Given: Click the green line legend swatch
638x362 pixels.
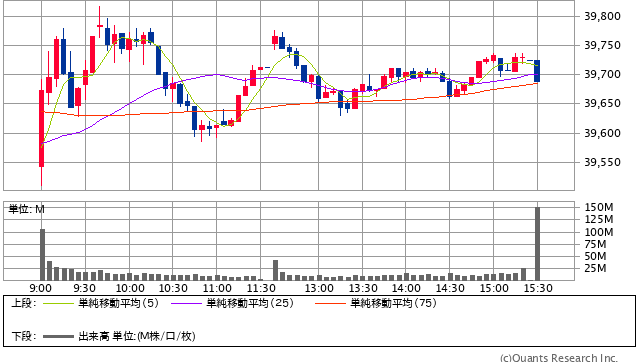Looking at the screenshot, I should (58, 303).
